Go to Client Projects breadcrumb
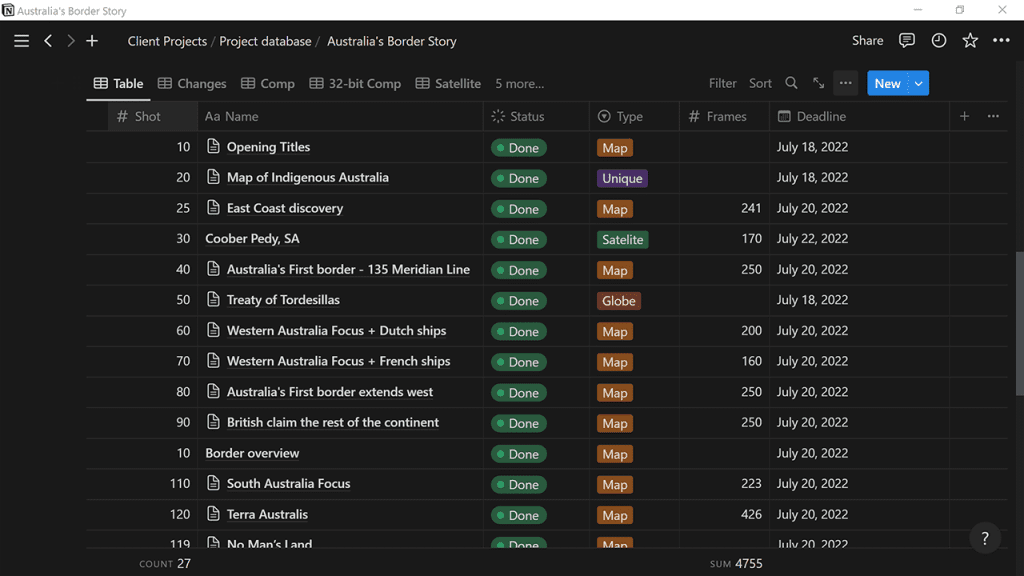This screenshot has width=1024, height=576. 167,41
